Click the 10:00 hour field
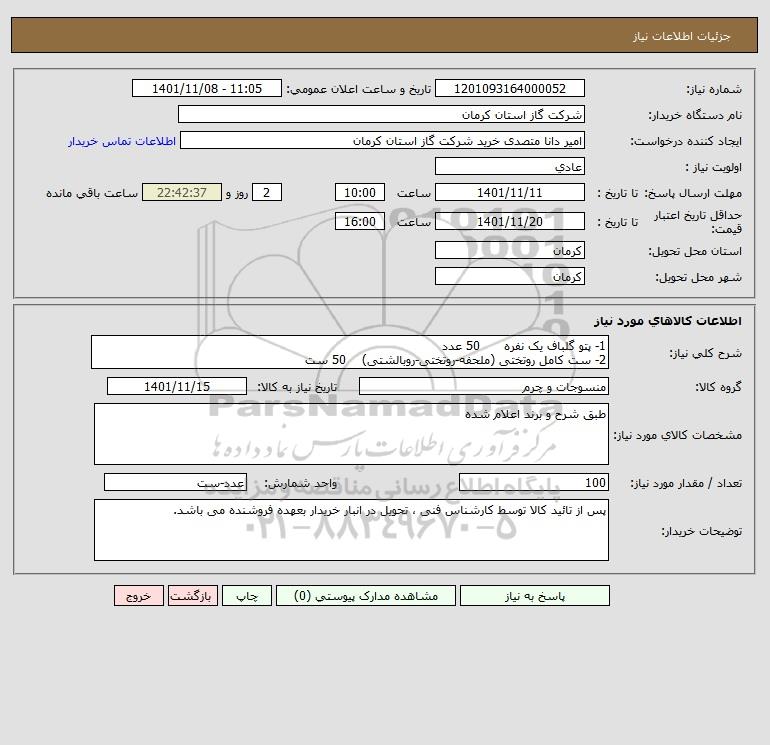The width and height of the screenshot is (770, 745). 359,193
